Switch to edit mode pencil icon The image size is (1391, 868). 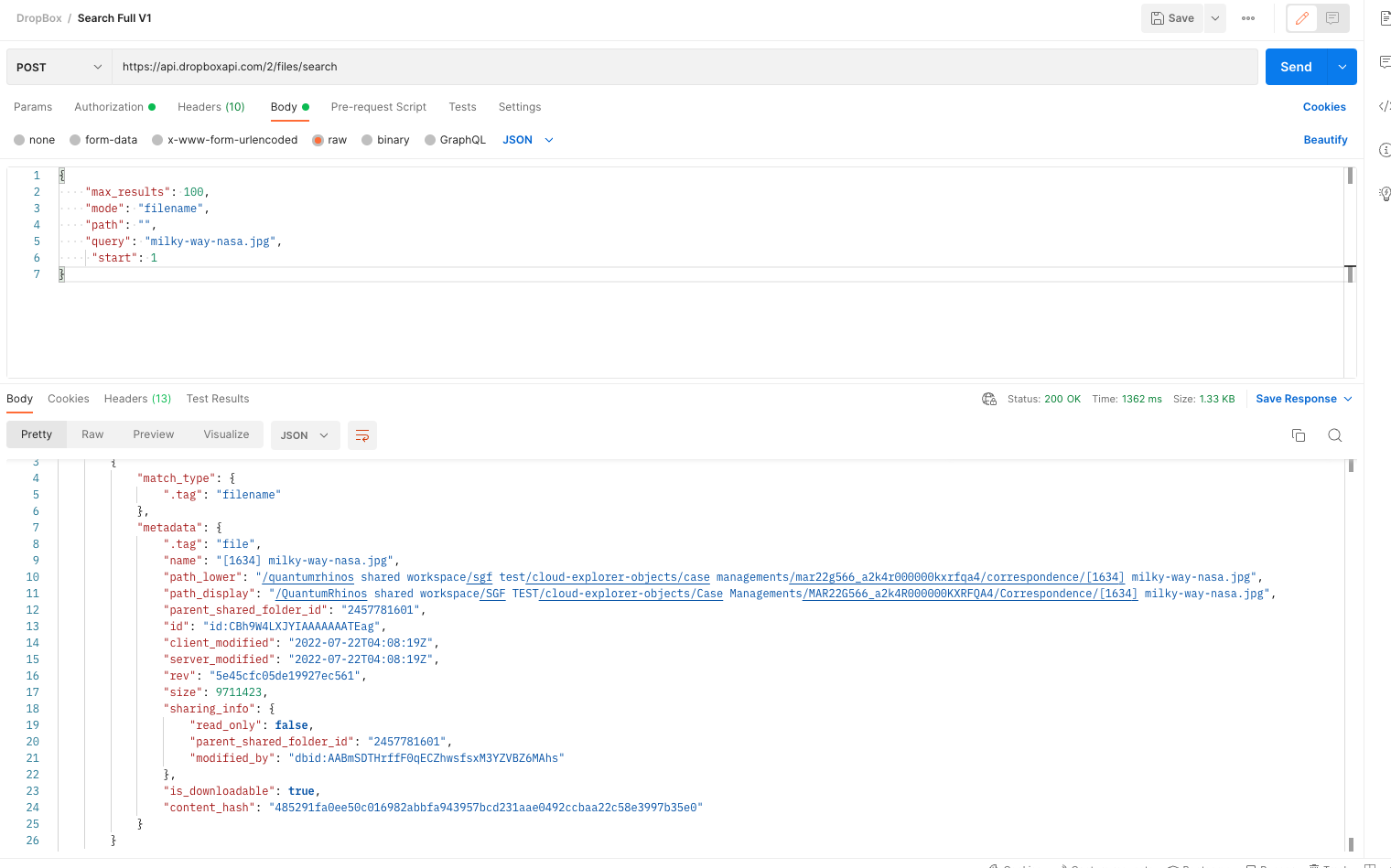coord(1302,18)
